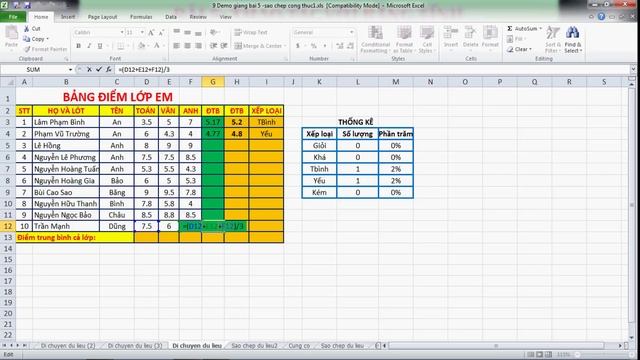Open the font size dropdown
The height and width of the screenshot is (360, 640).
(142, 32)
